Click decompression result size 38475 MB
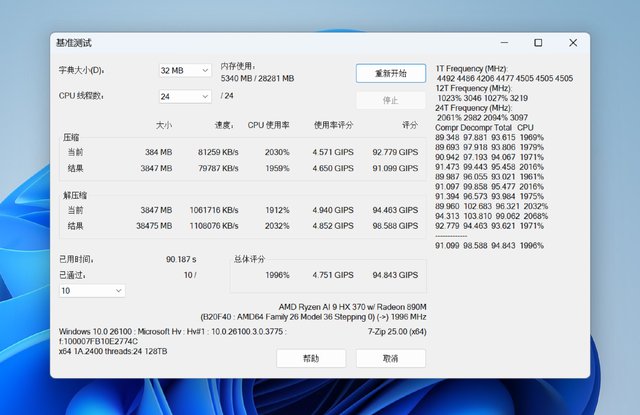This screenshot has height=415, width=640. [154, 226]
